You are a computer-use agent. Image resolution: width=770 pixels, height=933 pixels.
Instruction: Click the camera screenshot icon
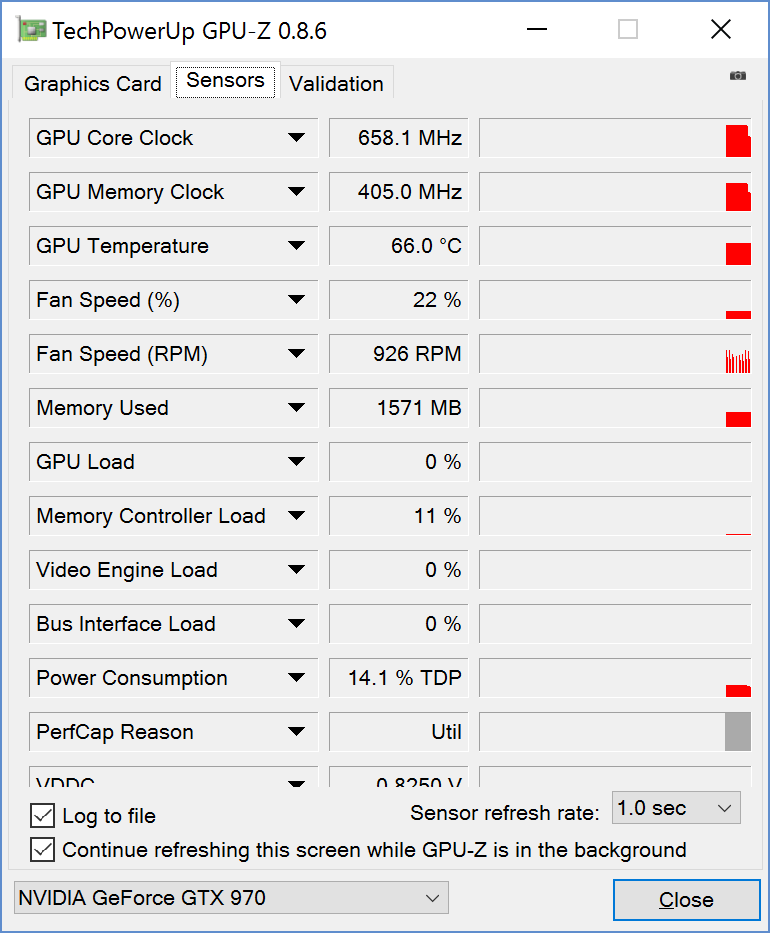click(x=737, y=76)
